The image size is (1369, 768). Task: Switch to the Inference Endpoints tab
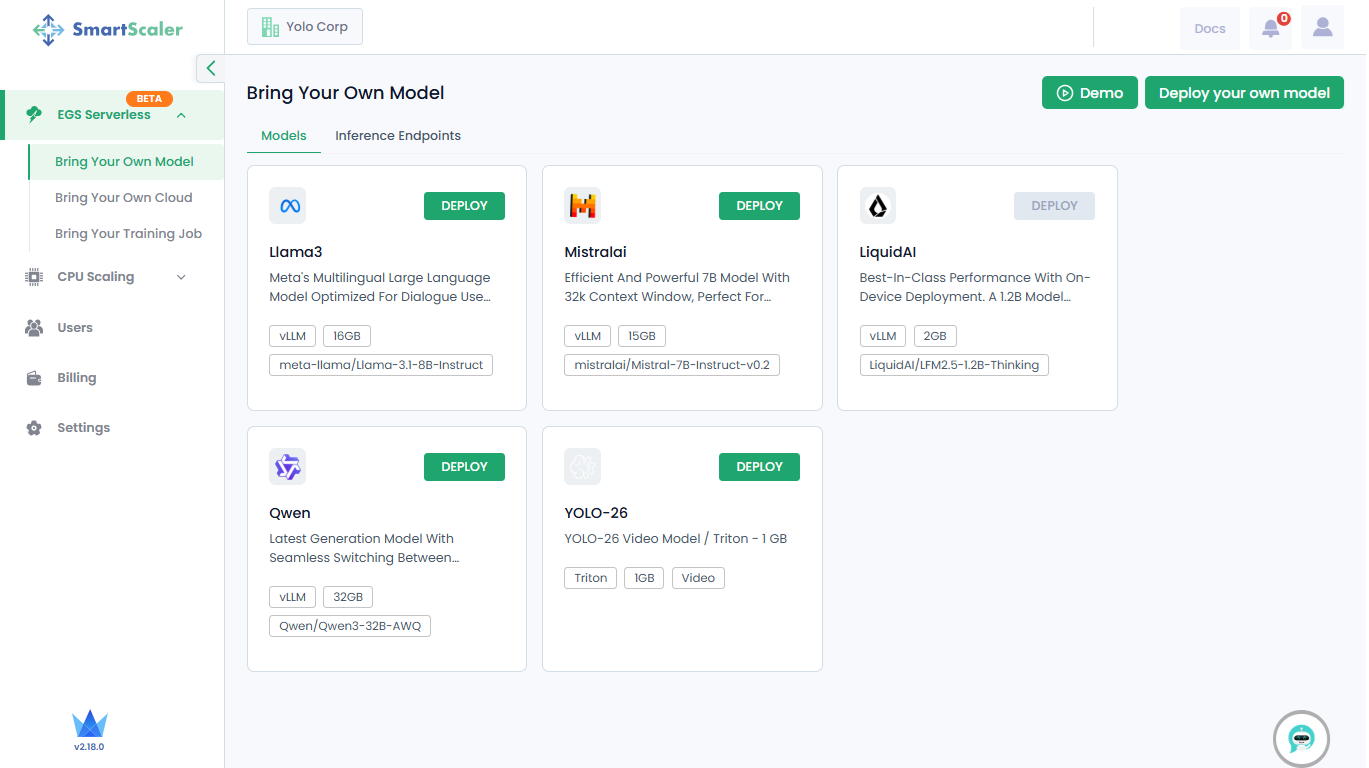pyautogui.click(x=398, y=136)
